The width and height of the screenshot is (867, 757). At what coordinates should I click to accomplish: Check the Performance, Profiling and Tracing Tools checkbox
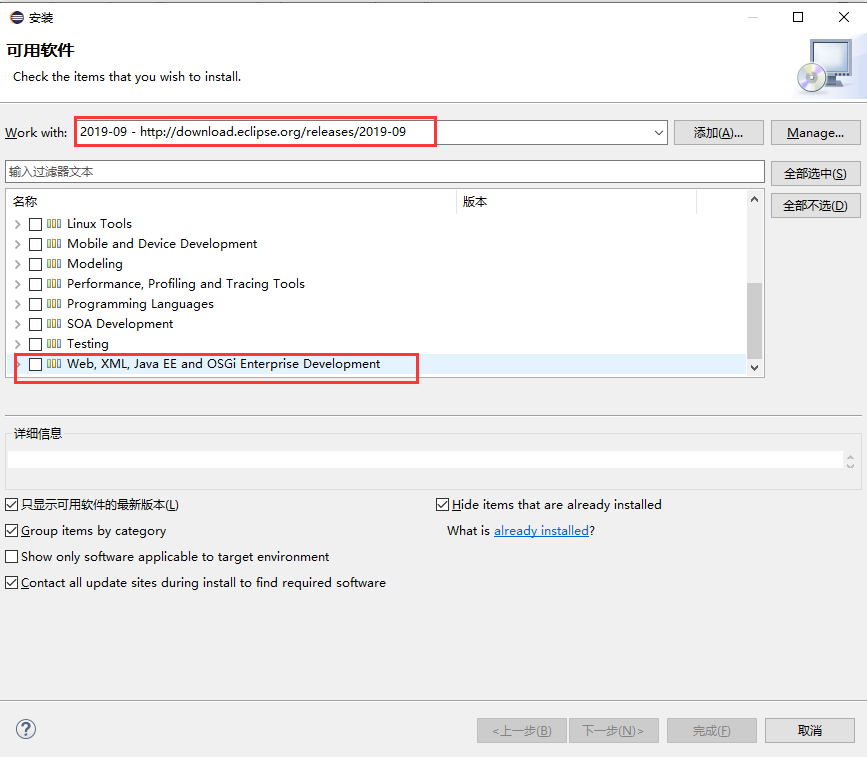35,284
